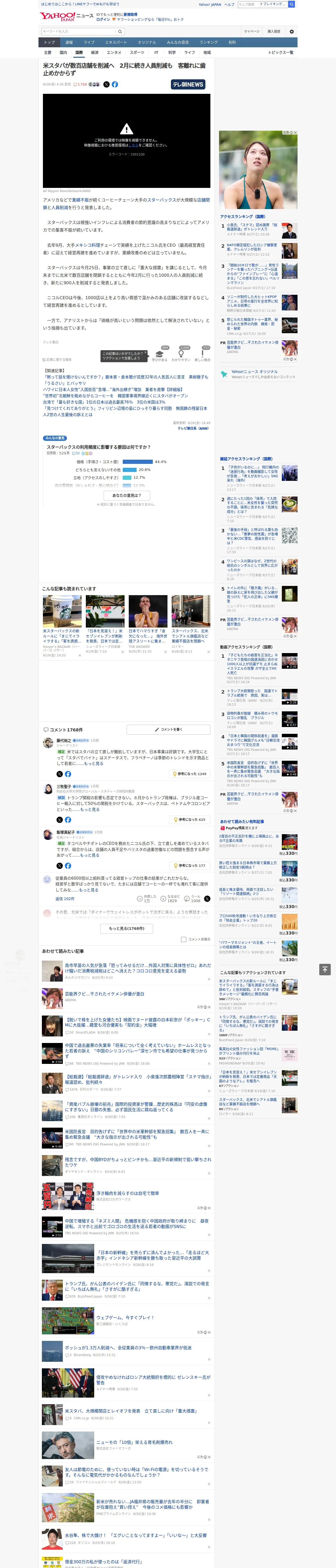Click the 記事に関する報告 link
The width and height of the screenshot is (336, 1568).
click(58, 360)
